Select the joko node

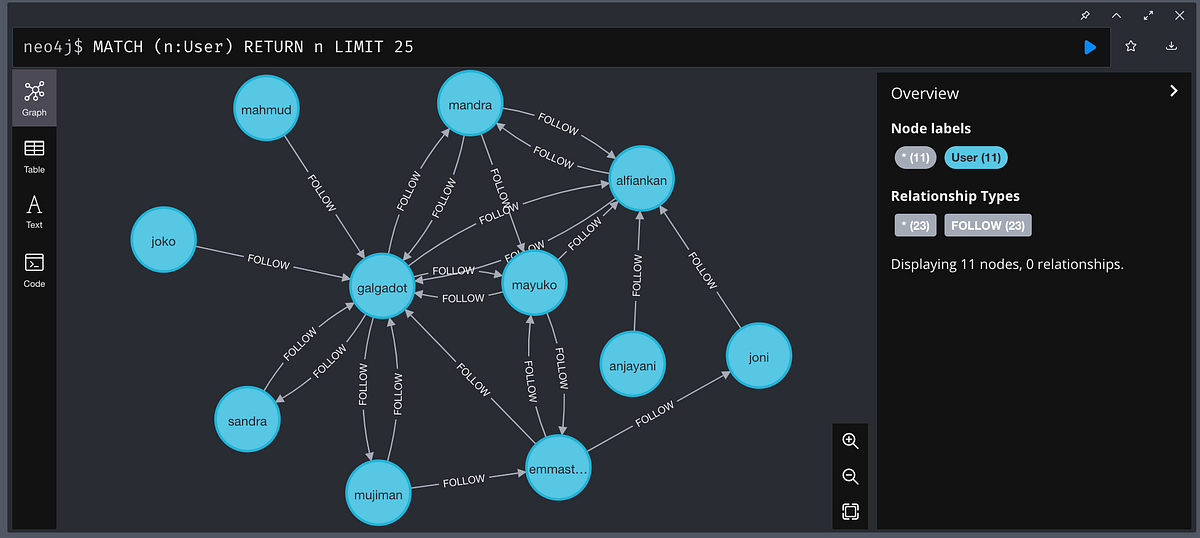coord(163,241)
